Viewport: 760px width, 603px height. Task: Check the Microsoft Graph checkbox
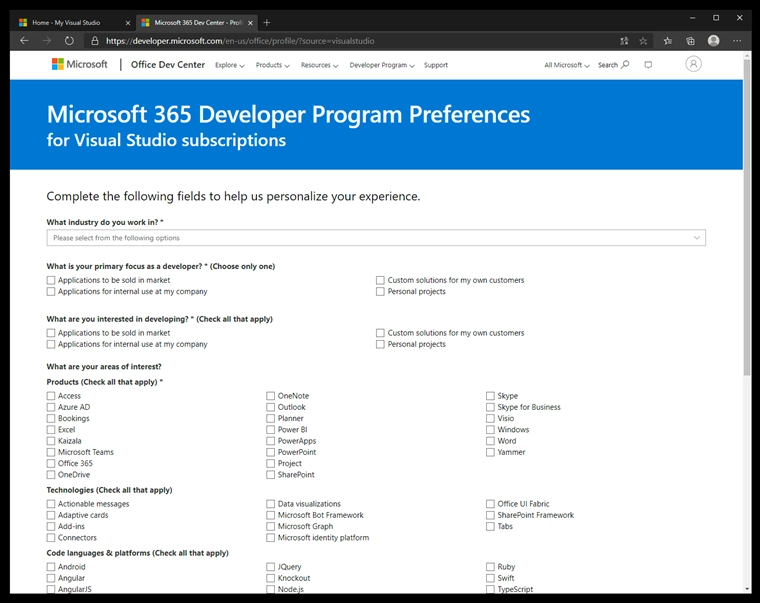[270, 526]
